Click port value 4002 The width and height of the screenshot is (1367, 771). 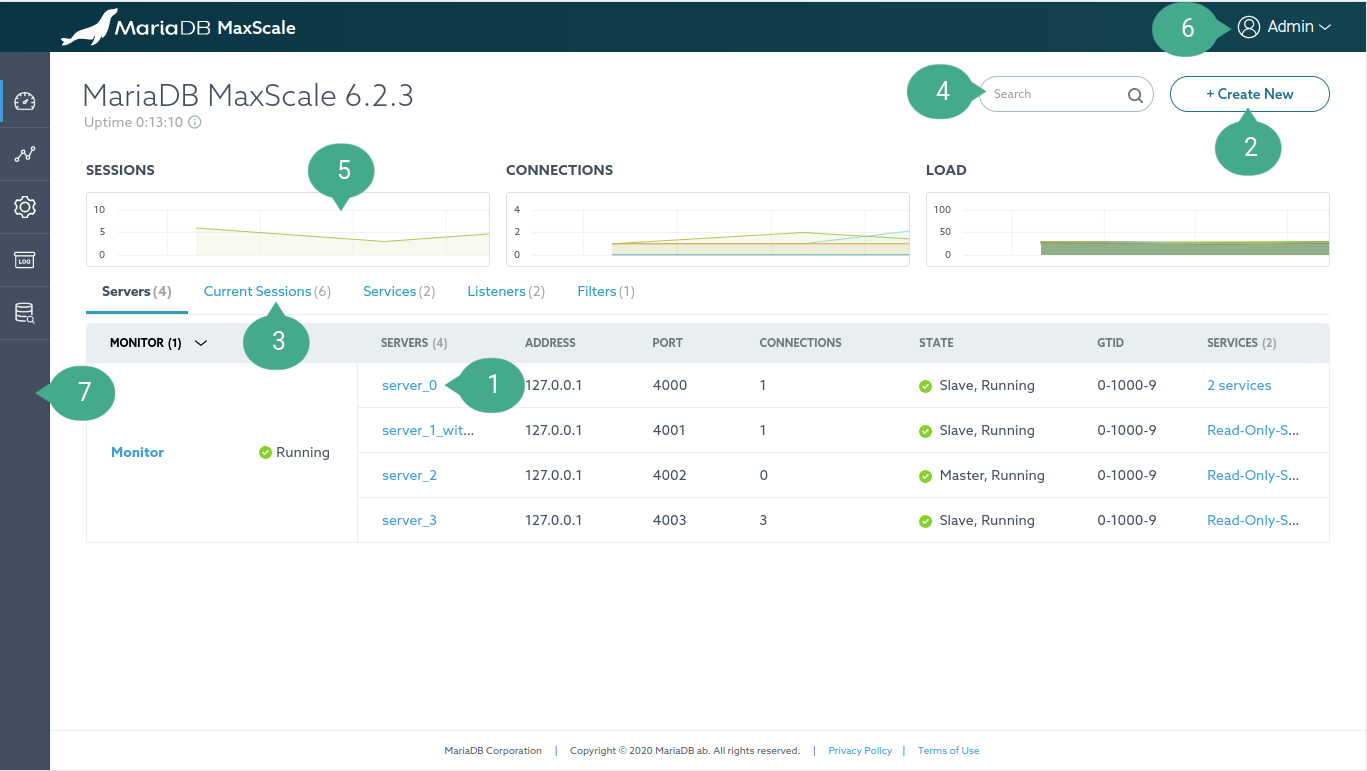[669, 475]
